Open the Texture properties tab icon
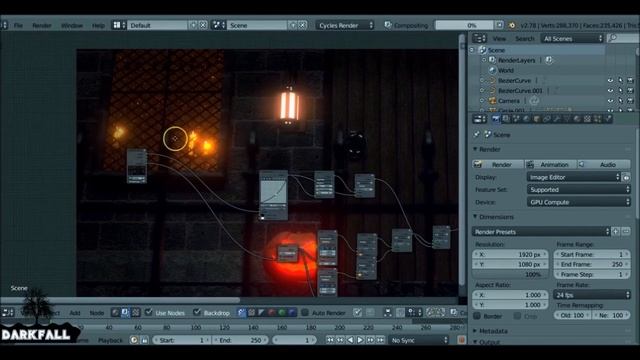 pos(587,119)
